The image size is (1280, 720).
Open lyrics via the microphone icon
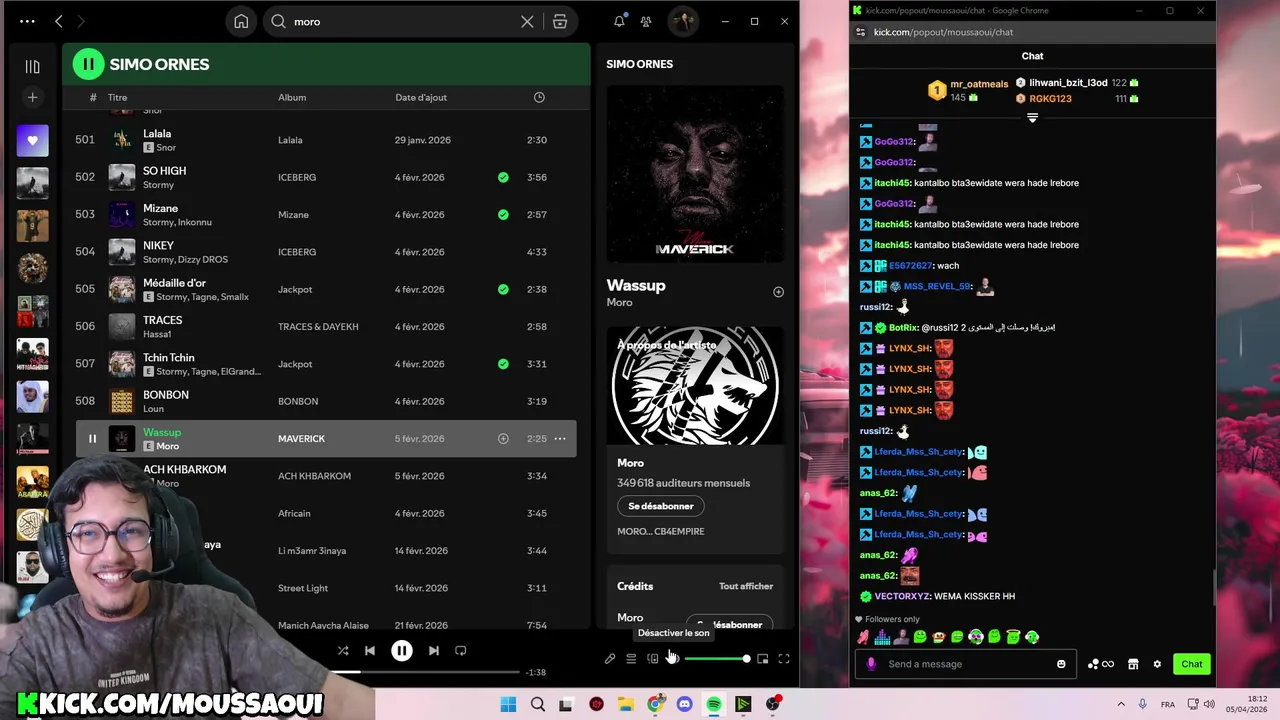point(609,659)
